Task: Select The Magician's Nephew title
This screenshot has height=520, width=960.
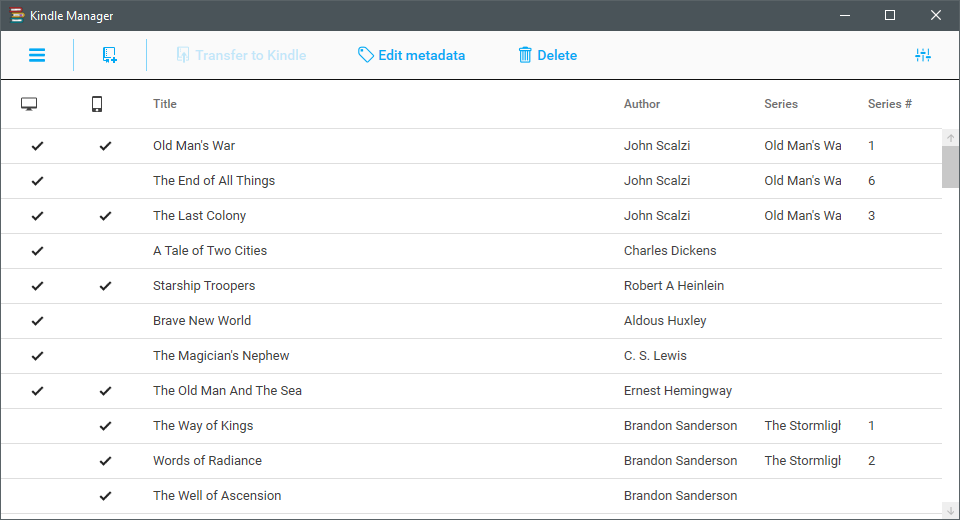Action: (221, 355)
